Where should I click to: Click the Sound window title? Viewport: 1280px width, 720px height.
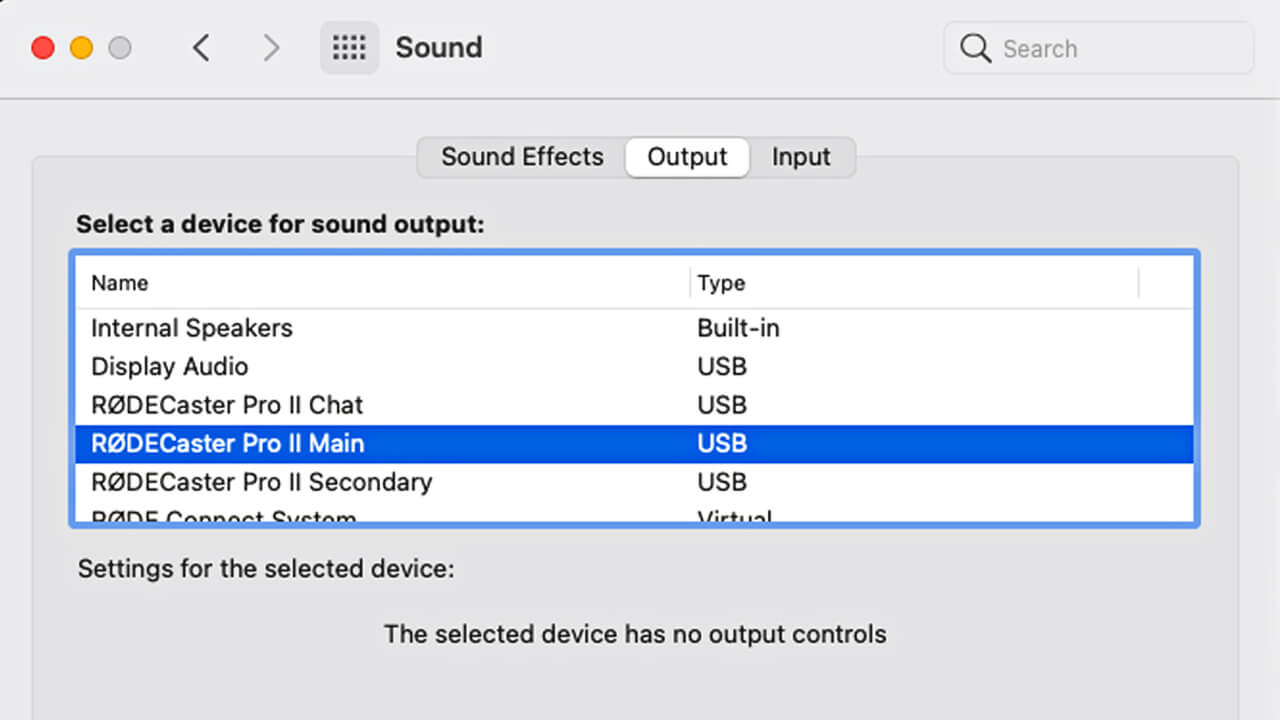(439, 48)
